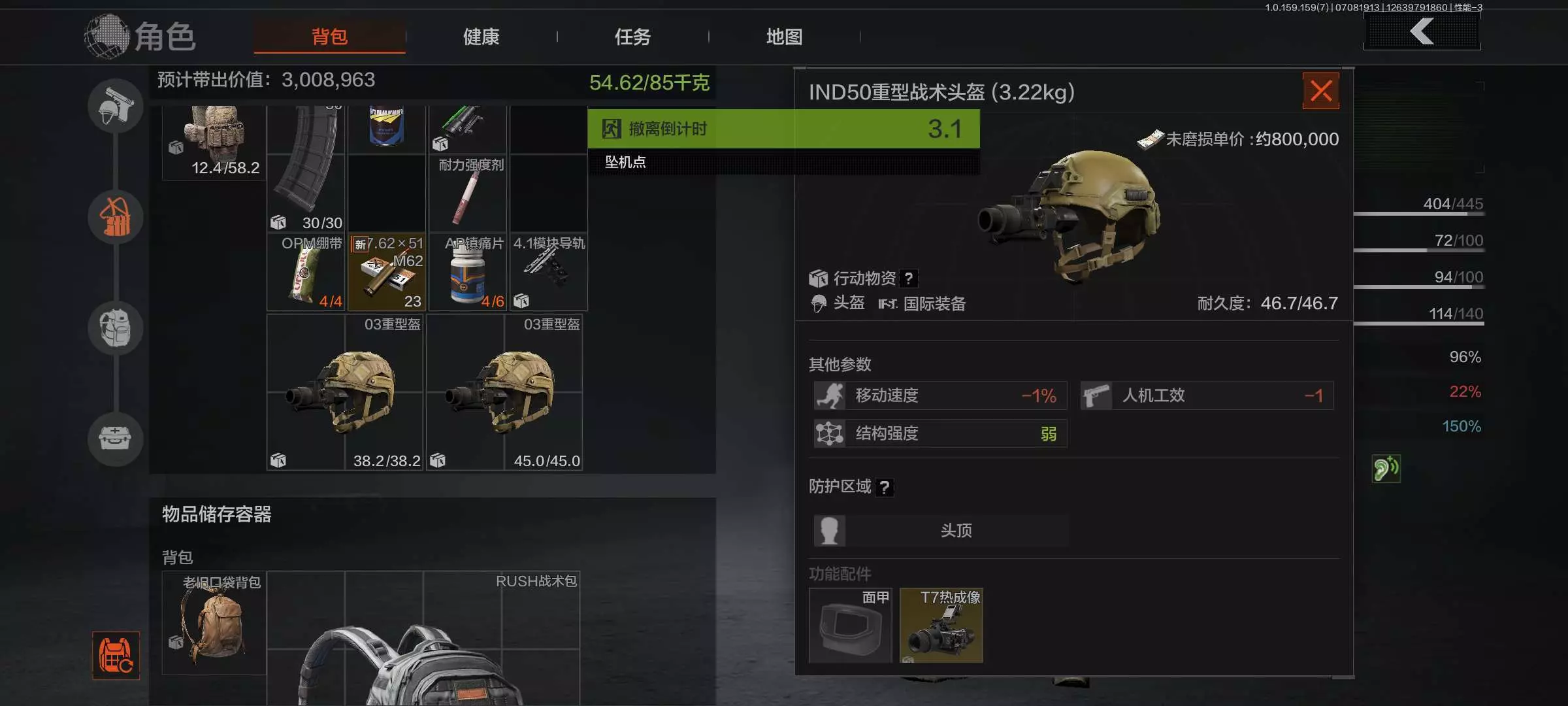Toggle the green hearing ear icon
This screenshot has height=706, width=1568.
pyautogui.click(x=1386, y=469)
